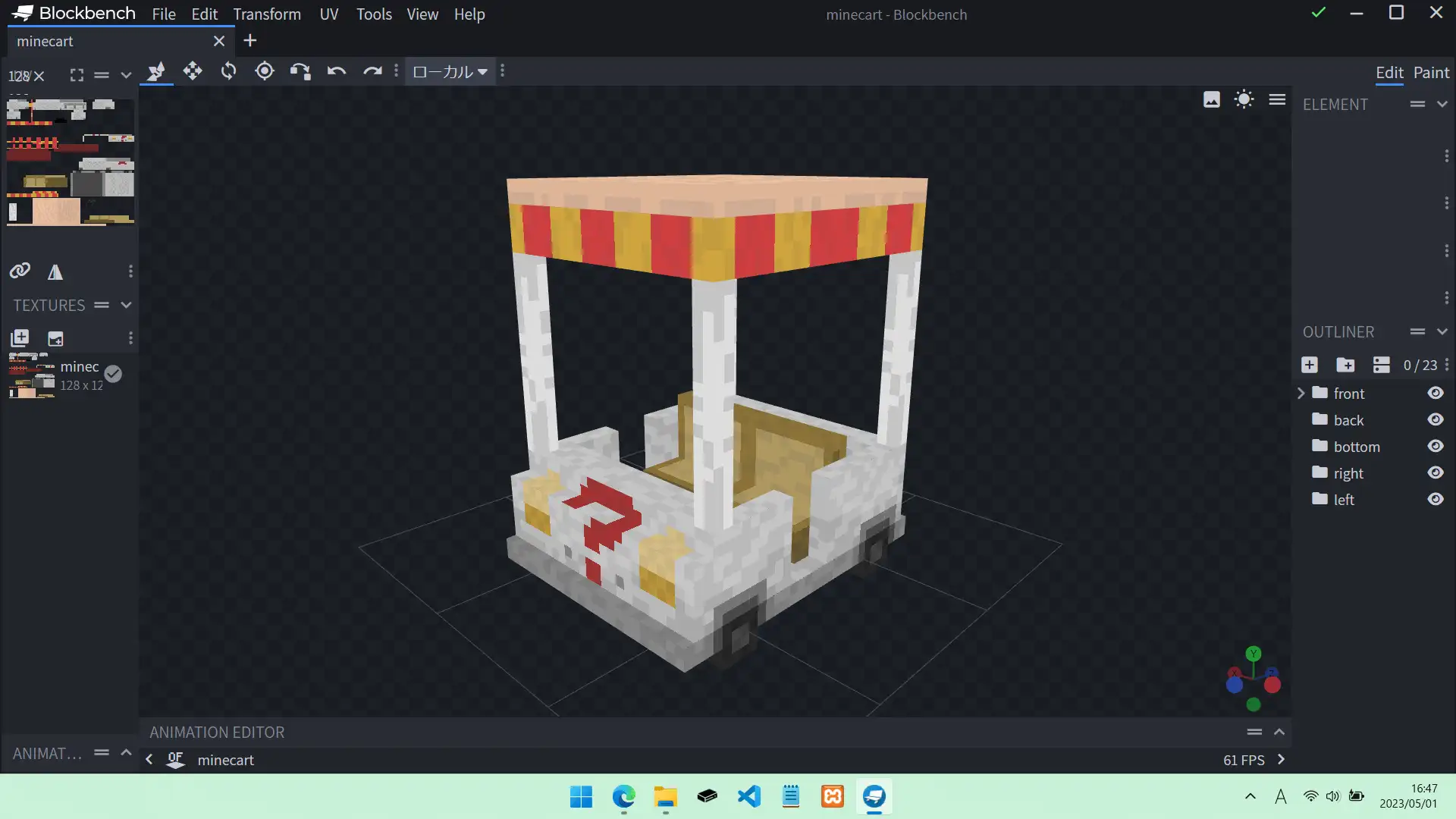Open the Transform menu
Viewport: 1456px width, 819px height.
pyautogui.click(x=266, y=14)
